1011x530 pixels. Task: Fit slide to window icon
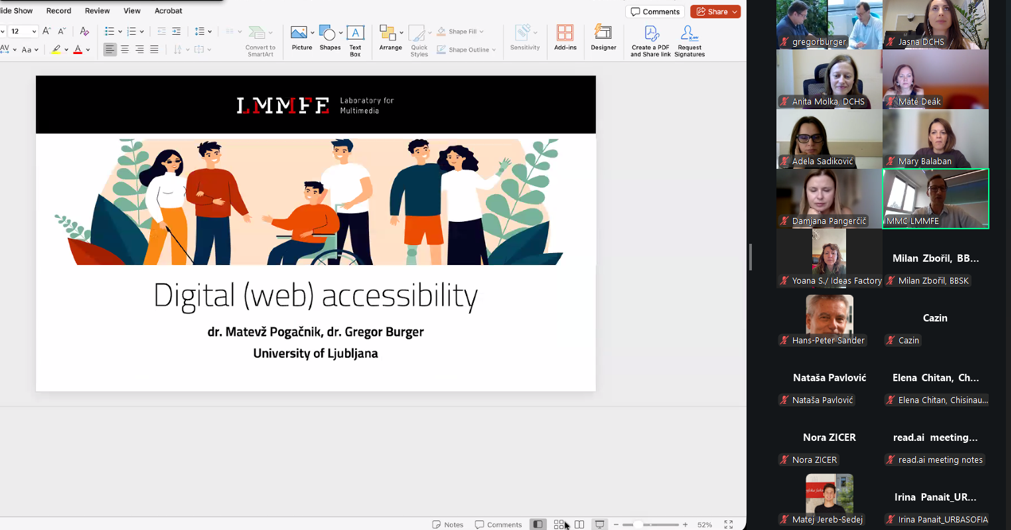pos(729,524)
